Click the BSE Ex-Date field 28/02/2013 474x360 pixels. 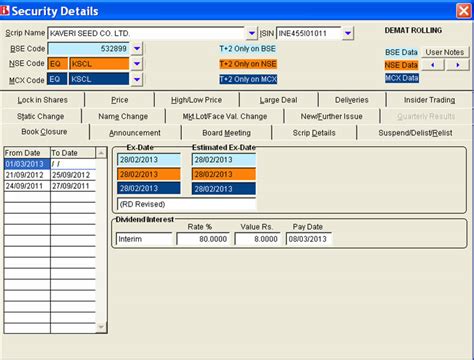click(149, 160)
